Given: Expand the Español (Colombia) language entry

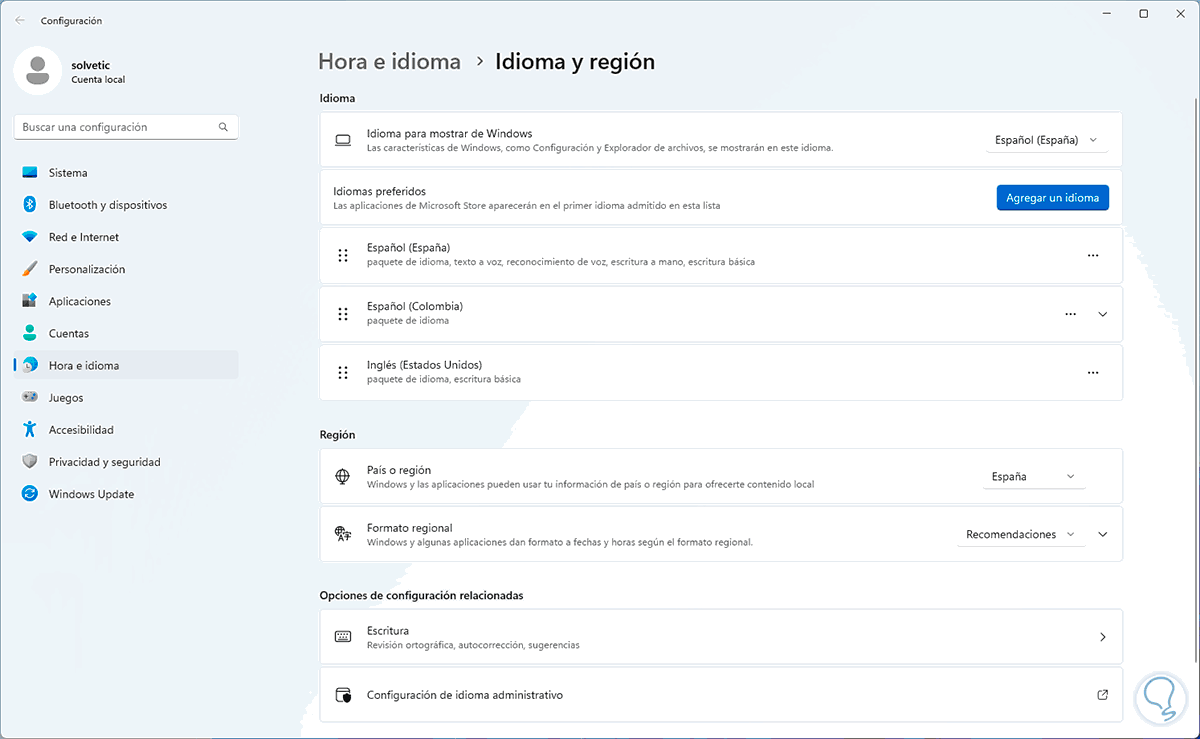Looking at the screenshot, I should 1103,314.
